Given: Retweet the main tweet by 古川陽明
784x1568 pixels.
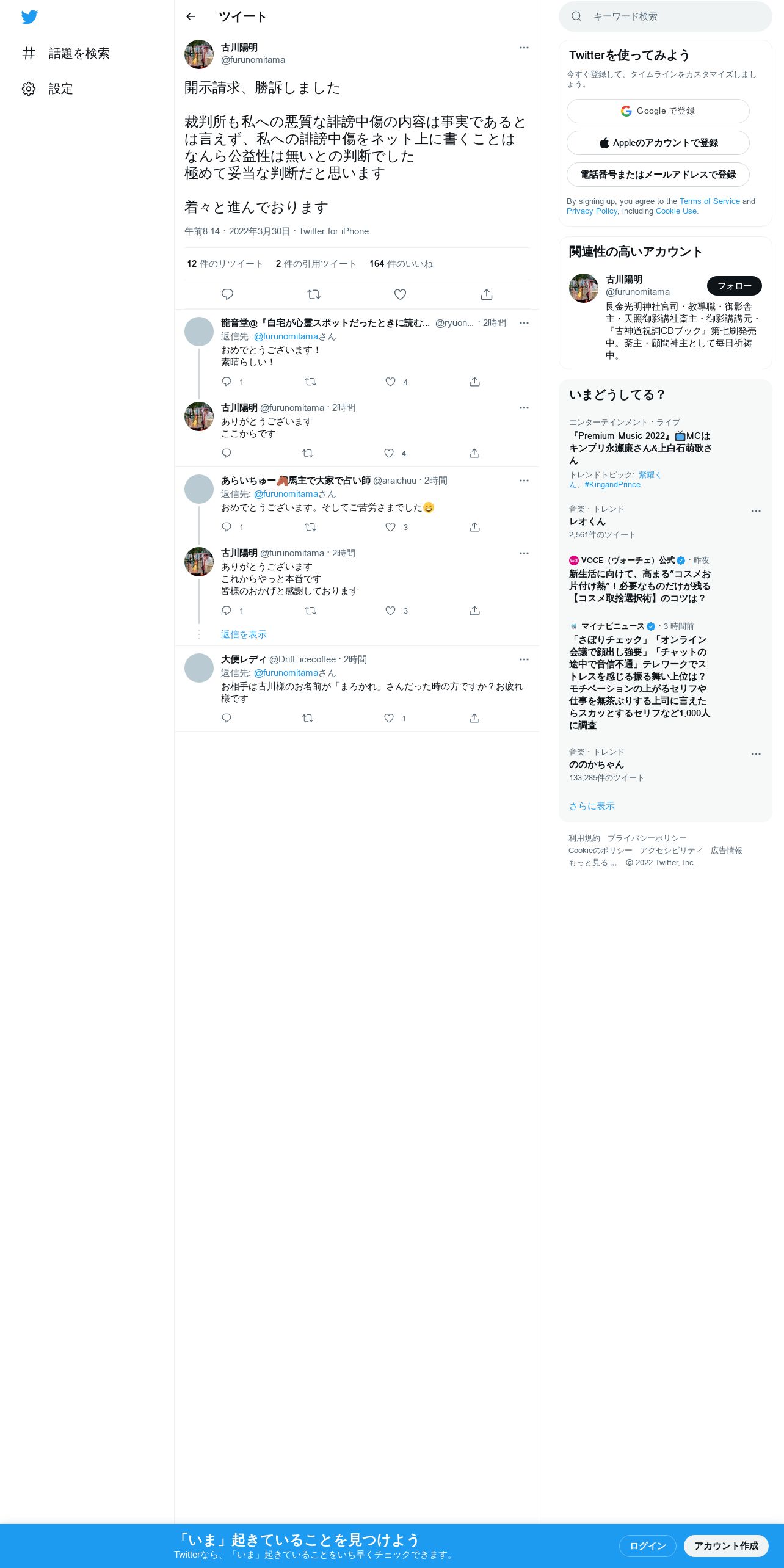Looking at the screenshot, I should tap(314, 294).
